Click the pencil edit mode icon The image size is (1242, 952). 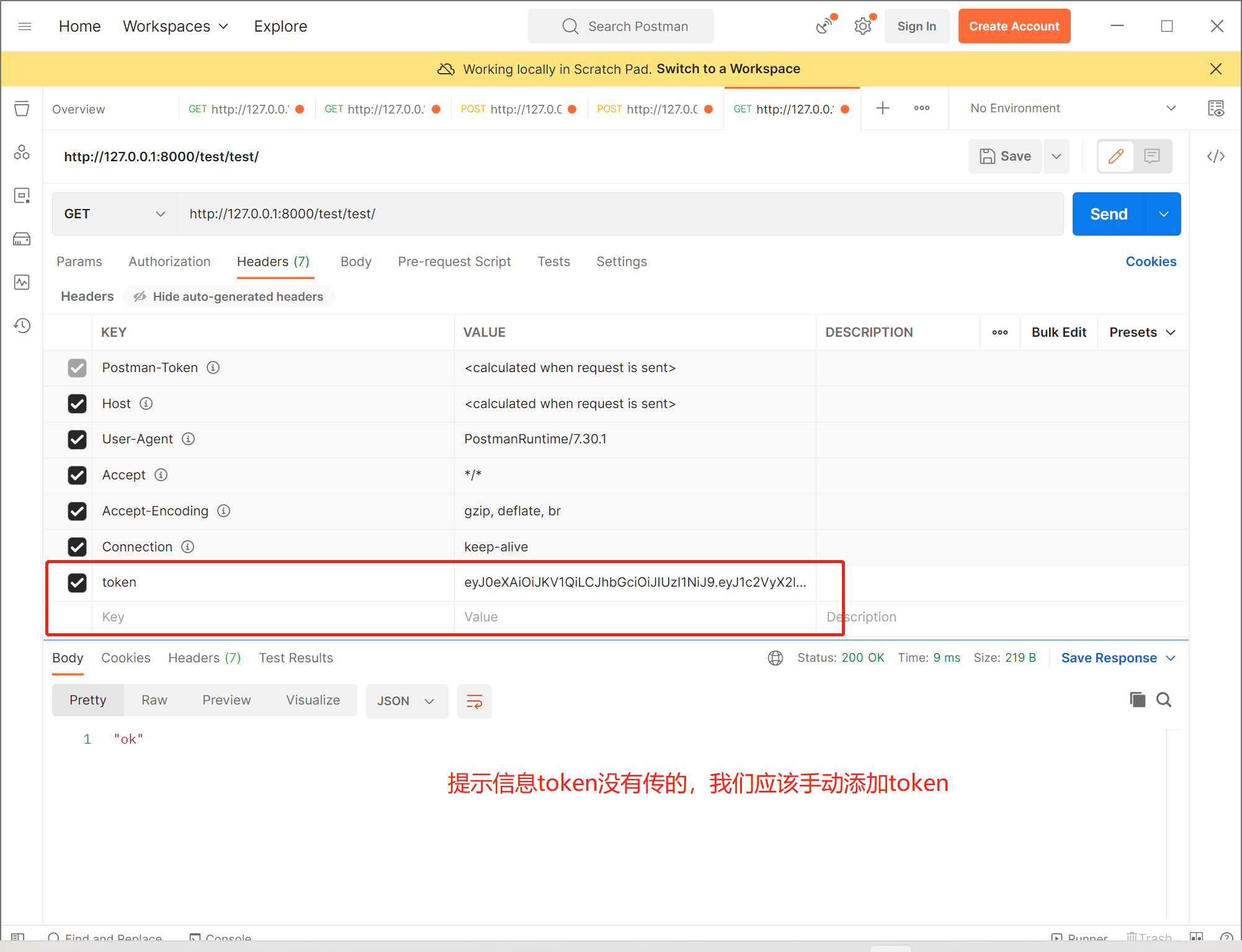point(1116,156)
